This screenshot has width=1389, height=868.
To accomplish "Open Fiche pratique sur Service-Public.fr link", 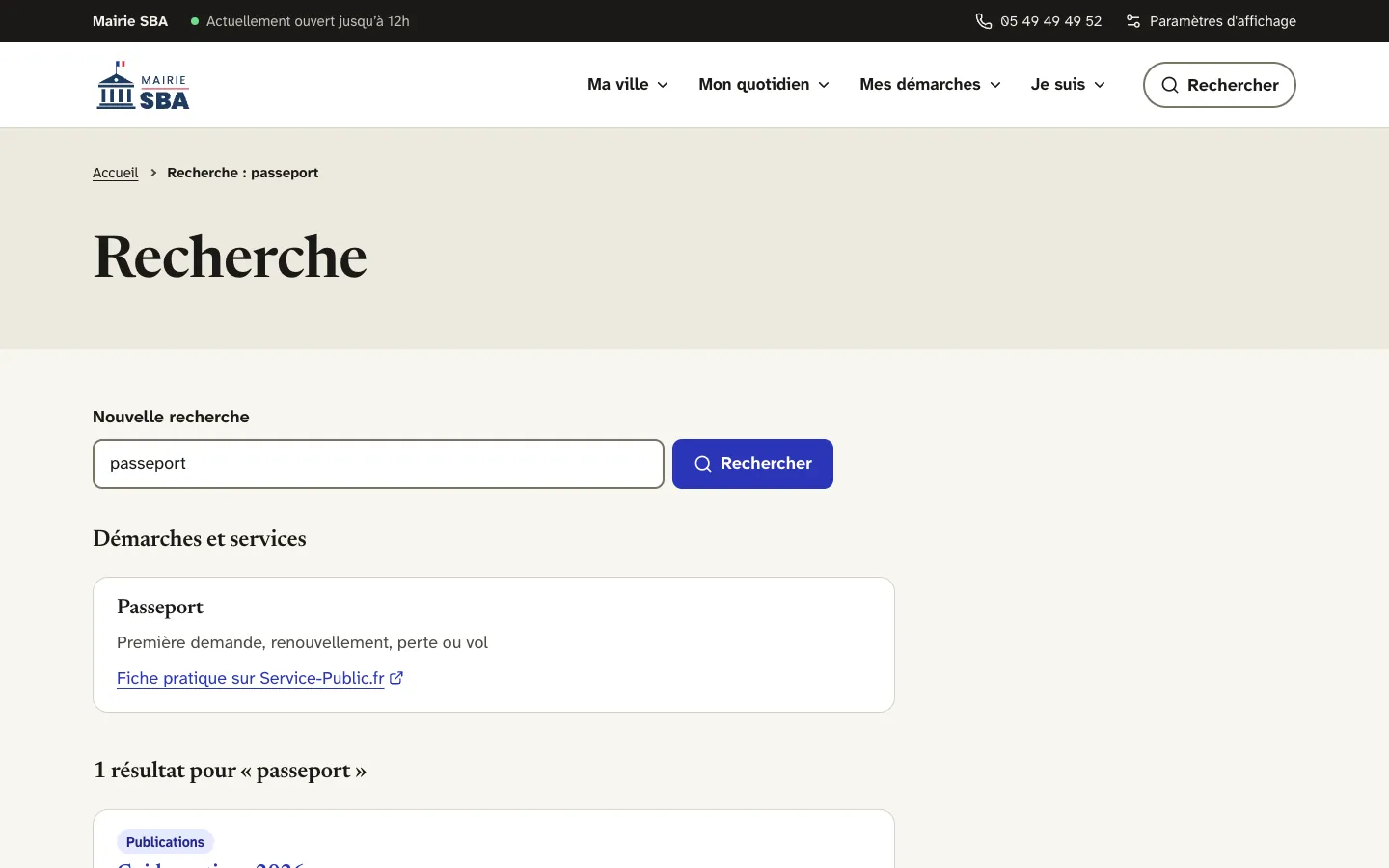I will [x=259, y=678].
